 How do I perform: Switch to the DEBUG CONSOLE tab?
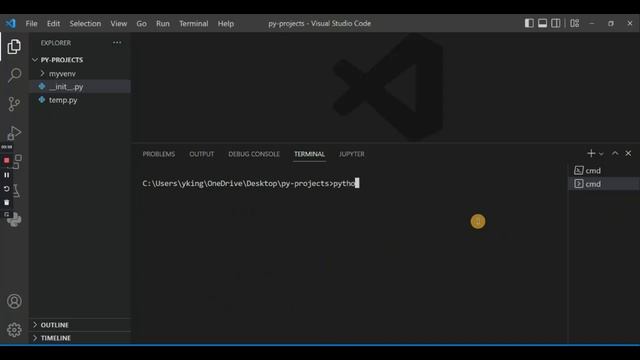click(x=254, y=154)
